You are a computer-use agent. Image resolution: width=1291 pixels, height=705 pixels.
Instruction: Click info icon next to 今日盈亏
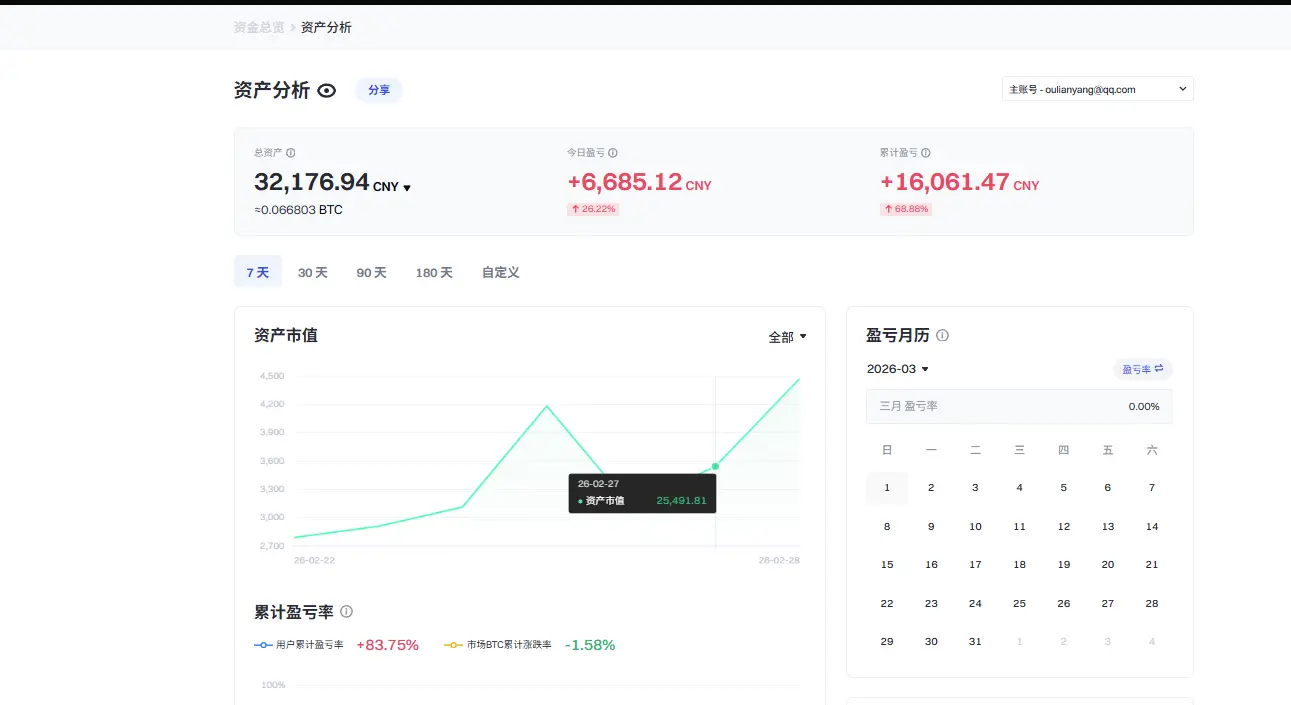pos(613,153)
